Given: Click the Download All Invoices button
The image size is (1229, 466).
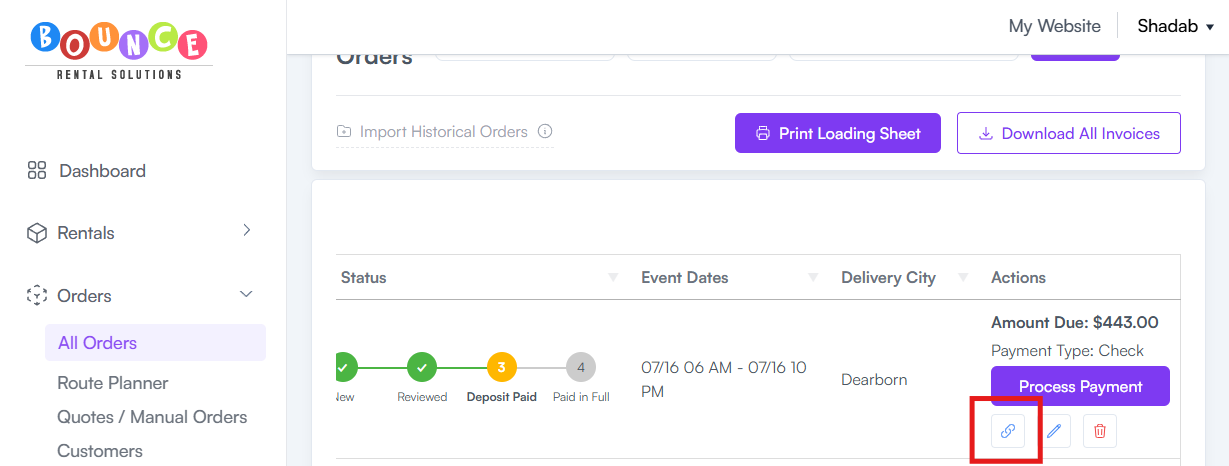Looking at the screenshot, I should click(x=1069, y=133).
